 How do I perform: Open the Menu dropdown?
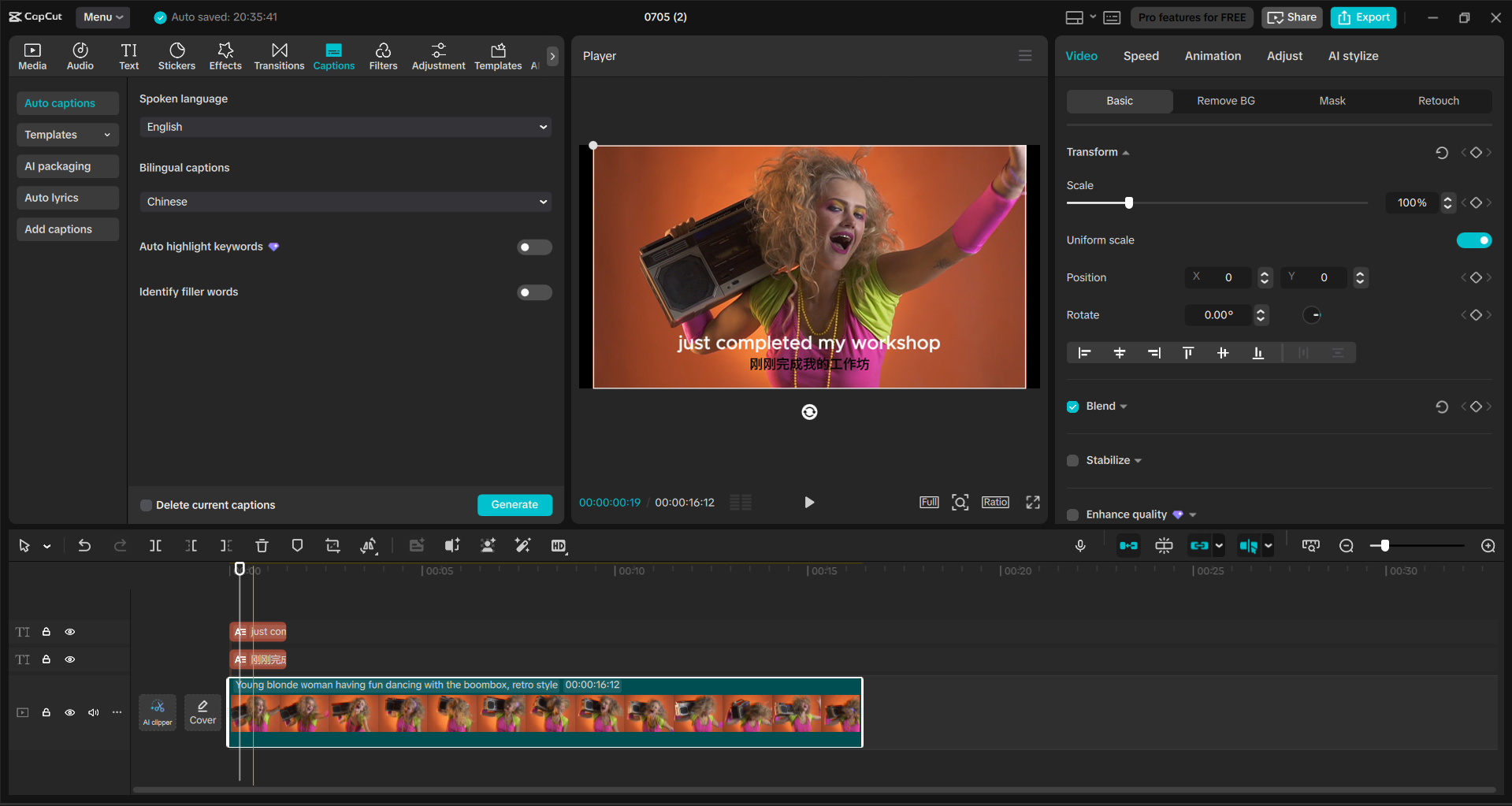(103, 17)
